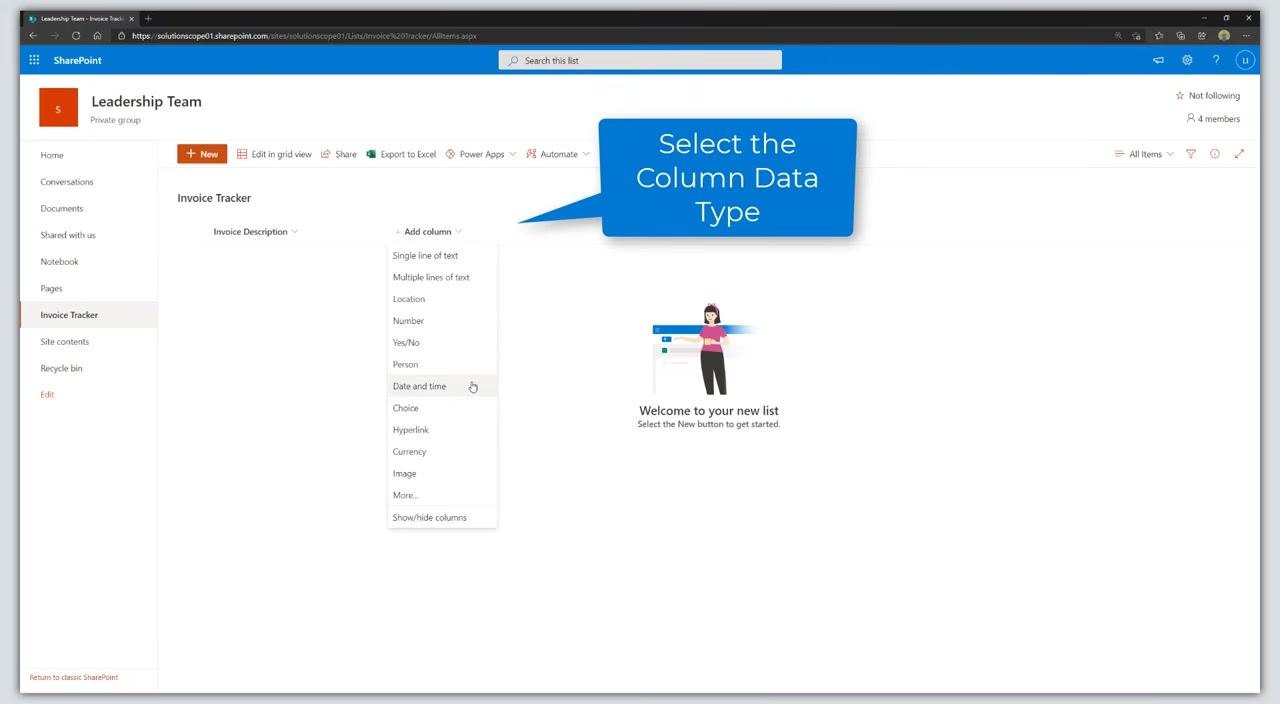Open the SharePoint app launcher waffle
Image resolution: width=1280 pixels, height=704 pixels.
(x=34, y=60)
